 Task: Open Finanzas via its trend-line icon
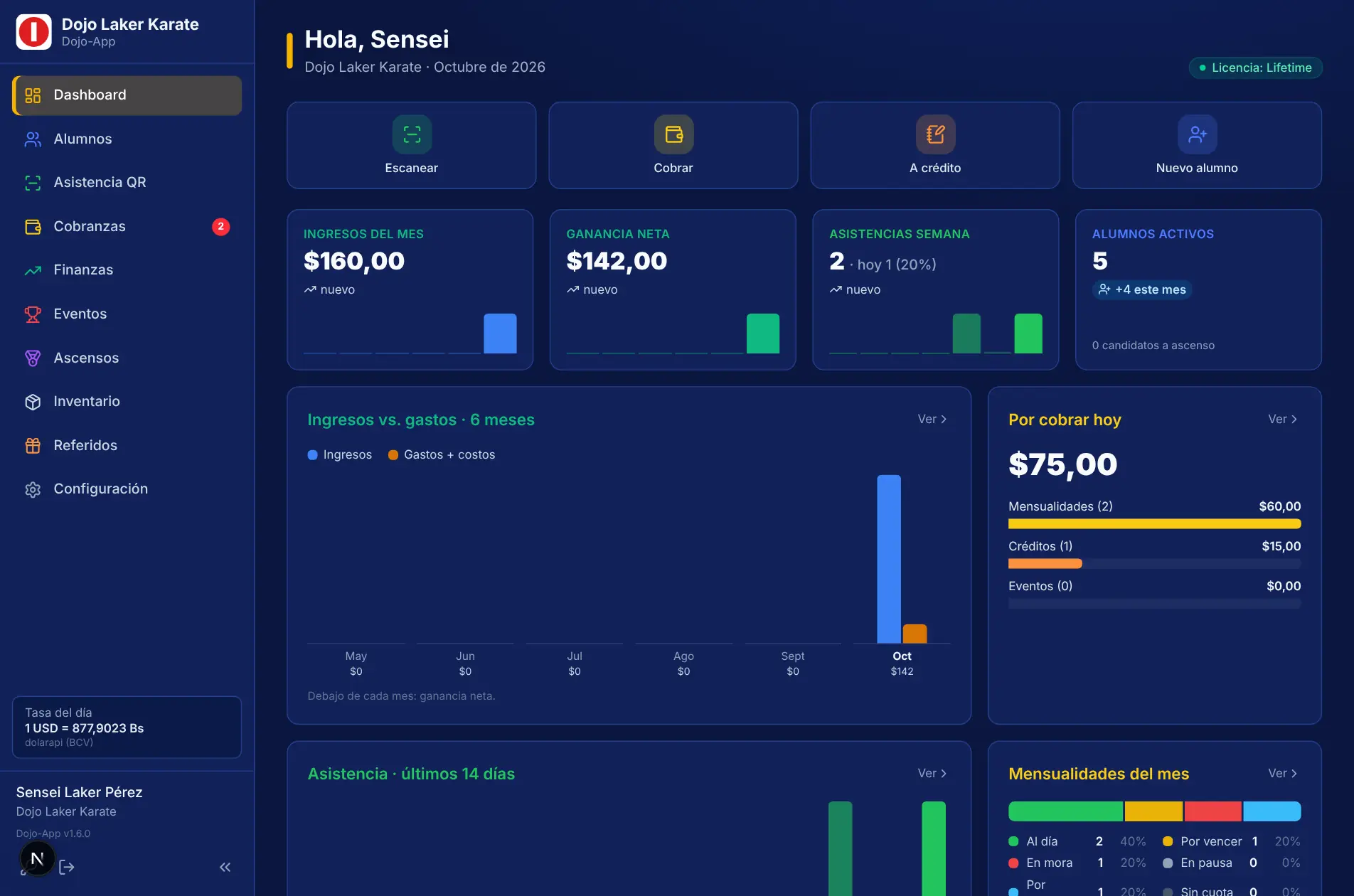click(33, 270)
